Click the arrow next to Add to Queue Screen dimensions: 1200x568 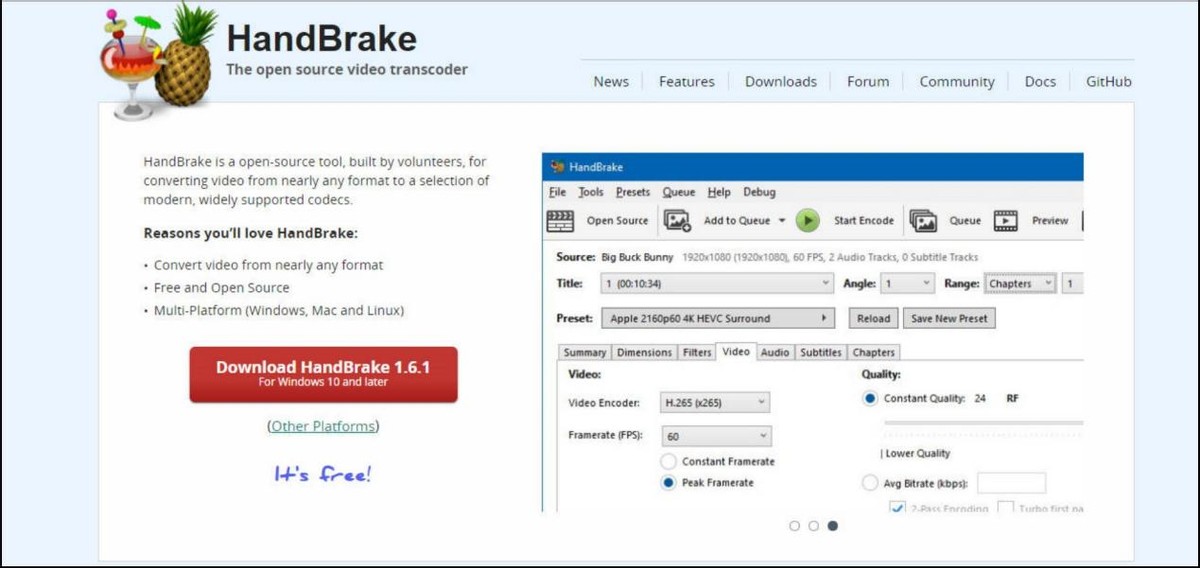tap(782, 221)
